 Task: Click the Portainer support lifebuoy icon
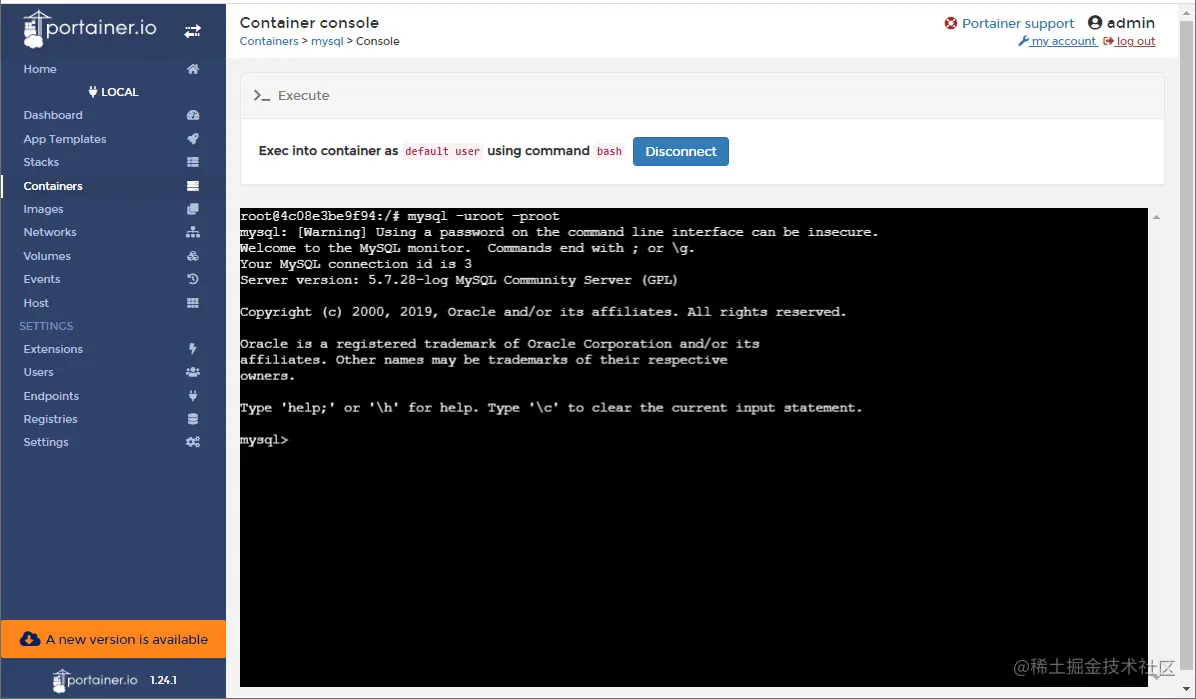point(950,24)
